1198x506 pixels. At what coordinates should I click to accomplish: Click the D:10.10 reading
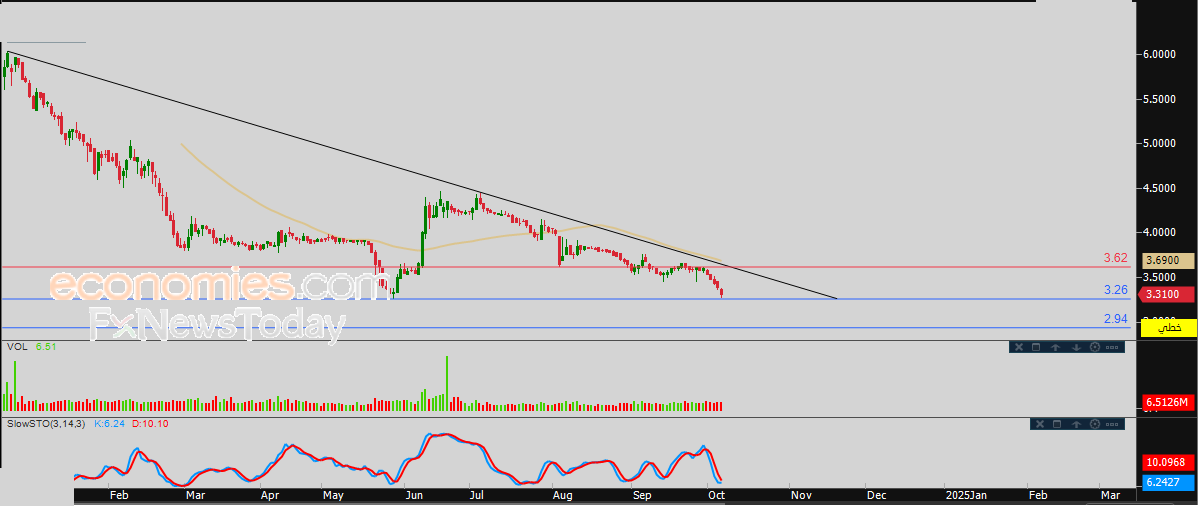(150, 423)
